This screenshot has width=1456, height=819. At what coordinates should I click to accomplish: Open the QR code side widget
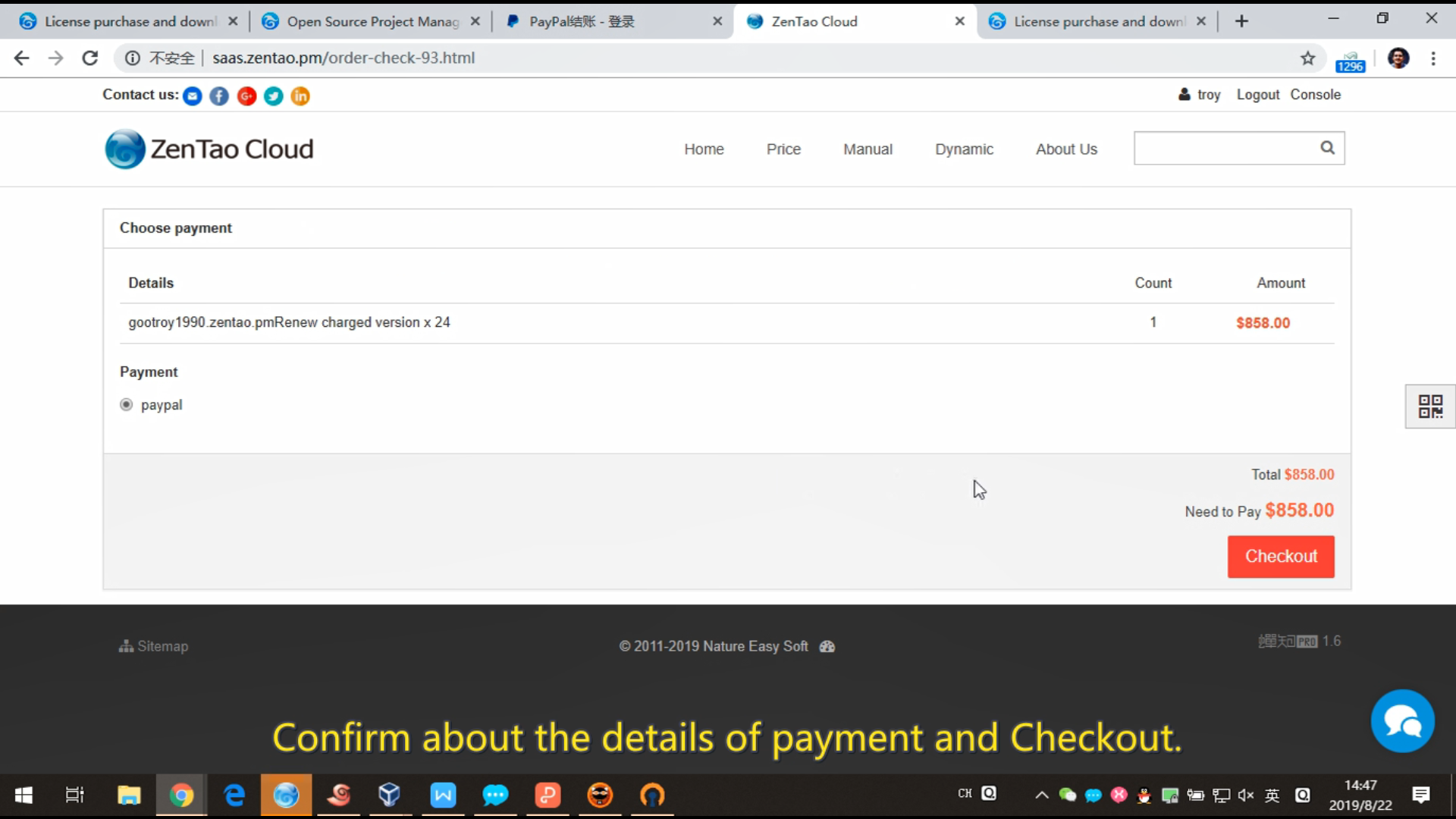pos(1430,406)
